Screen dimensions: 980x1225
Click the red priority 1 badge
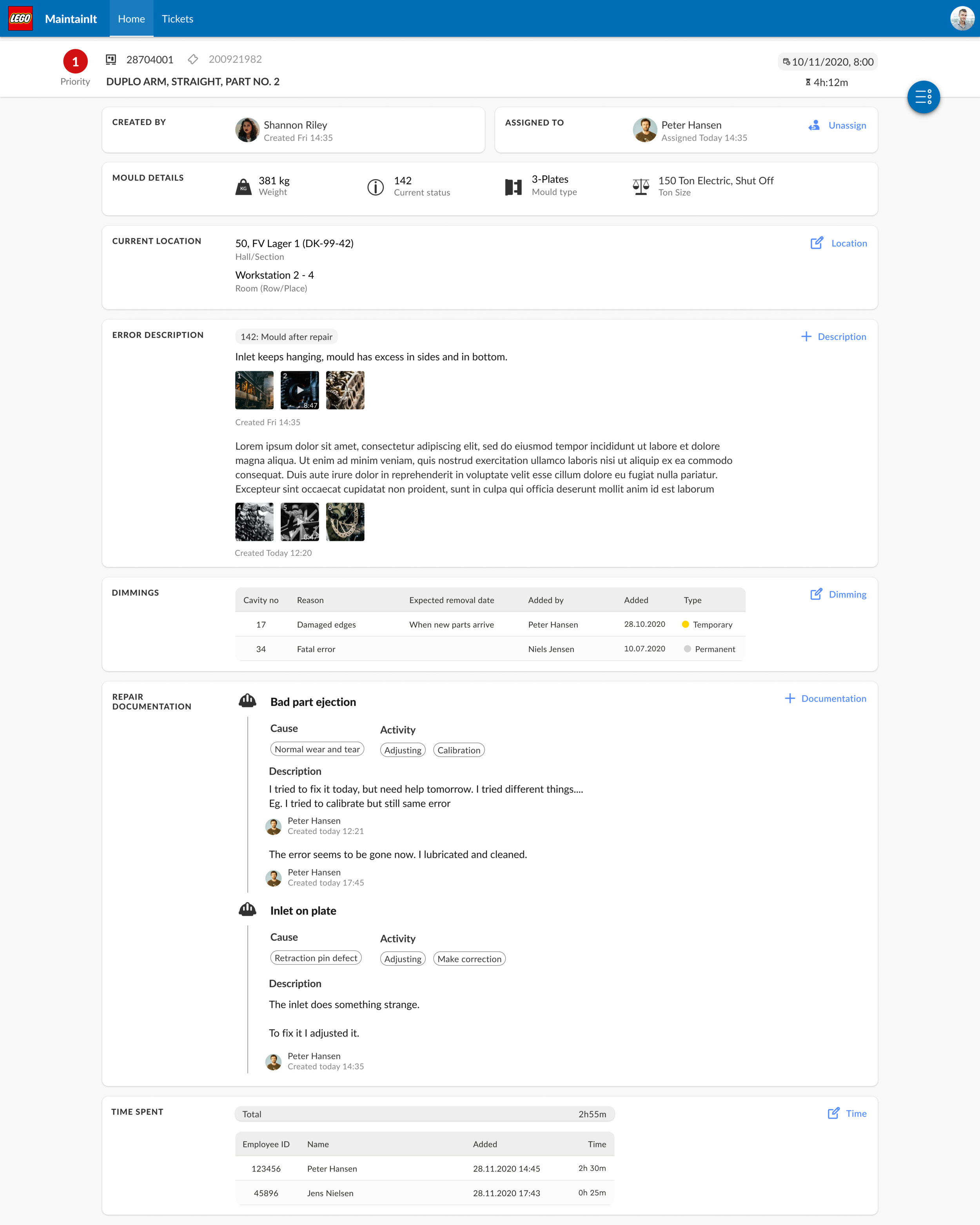point(75,62)
